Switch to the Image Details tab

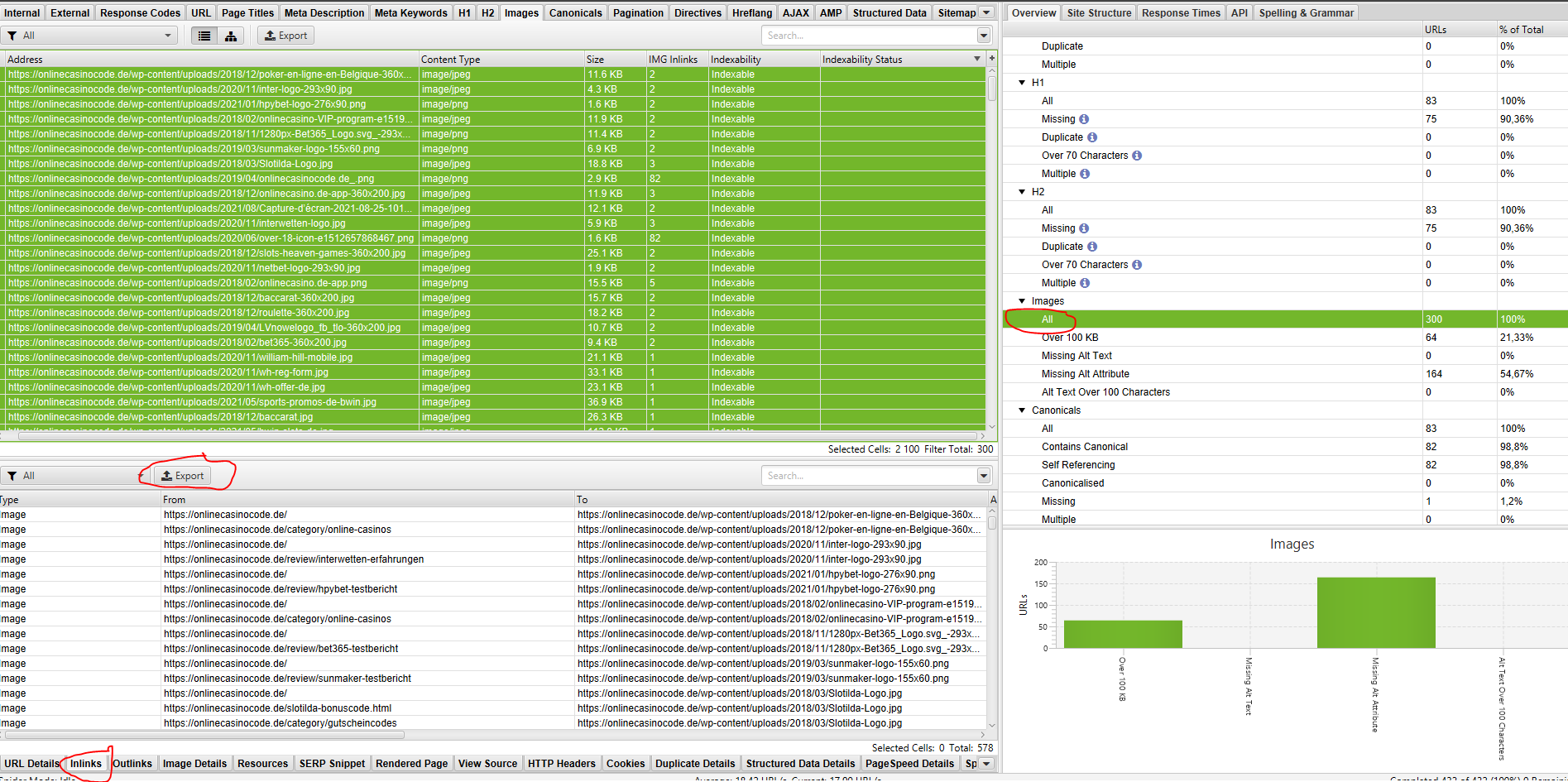point(194,763)
